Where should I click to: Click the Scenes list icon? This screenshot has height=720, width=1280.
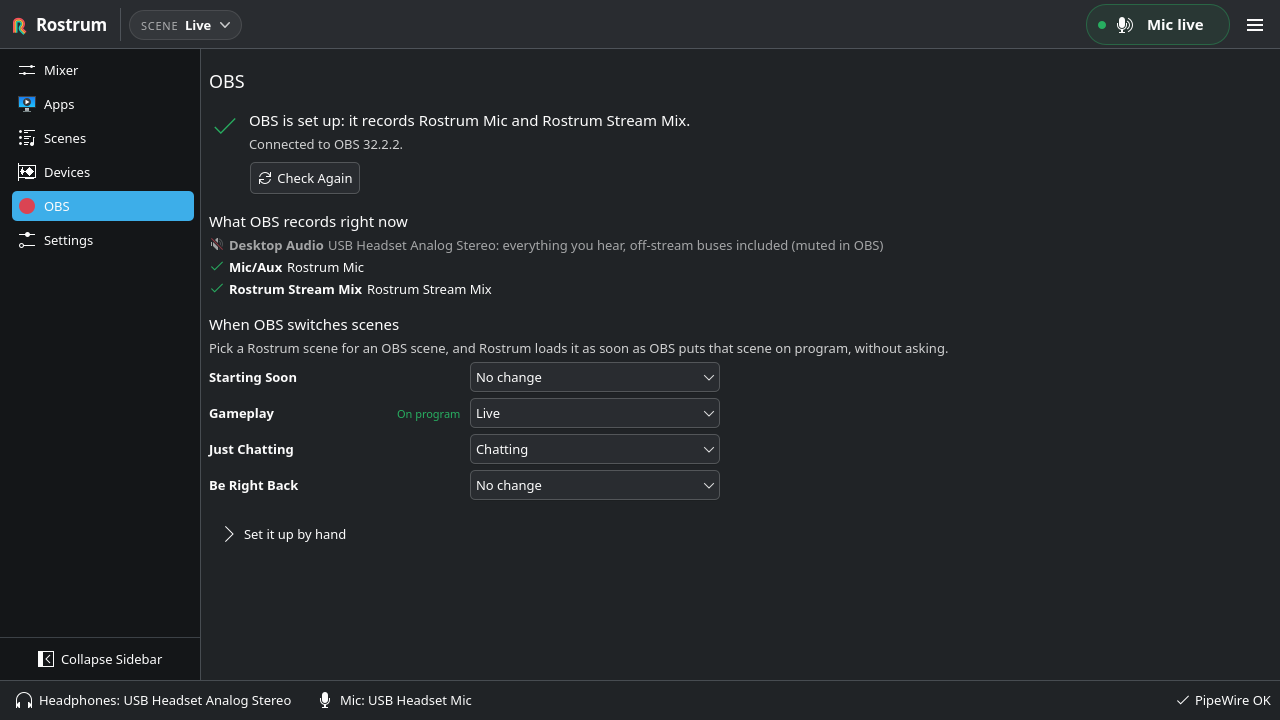click(27, 138)
